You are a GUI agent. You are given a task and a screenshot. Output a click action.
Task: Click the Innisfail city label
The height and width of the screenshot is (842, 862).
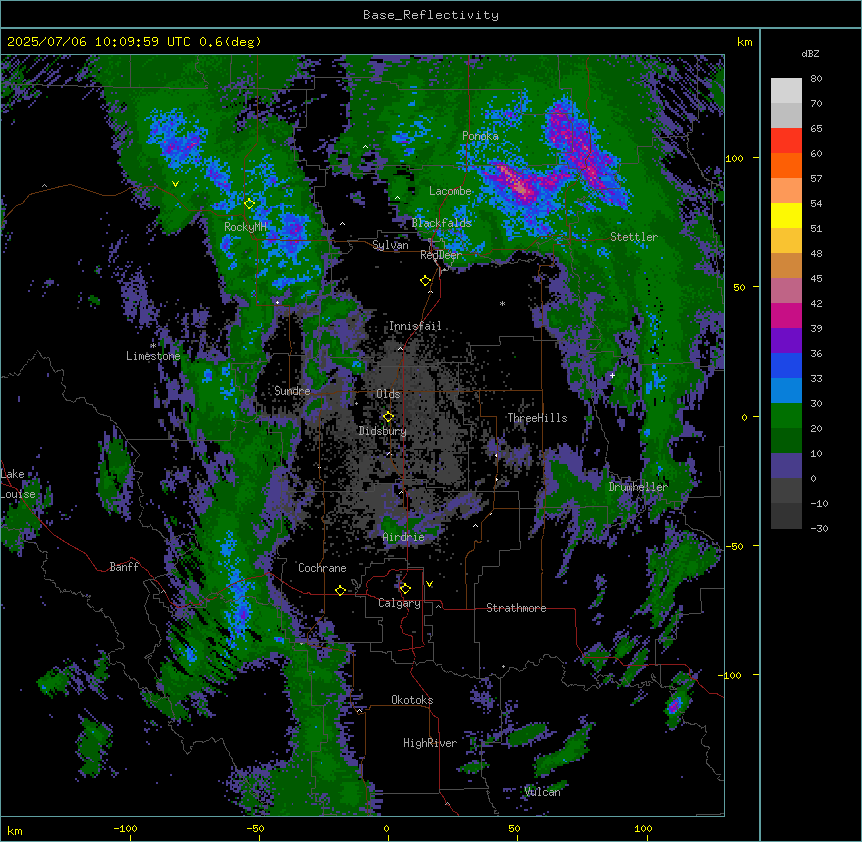pyautogui.click(x=415, y=326)
